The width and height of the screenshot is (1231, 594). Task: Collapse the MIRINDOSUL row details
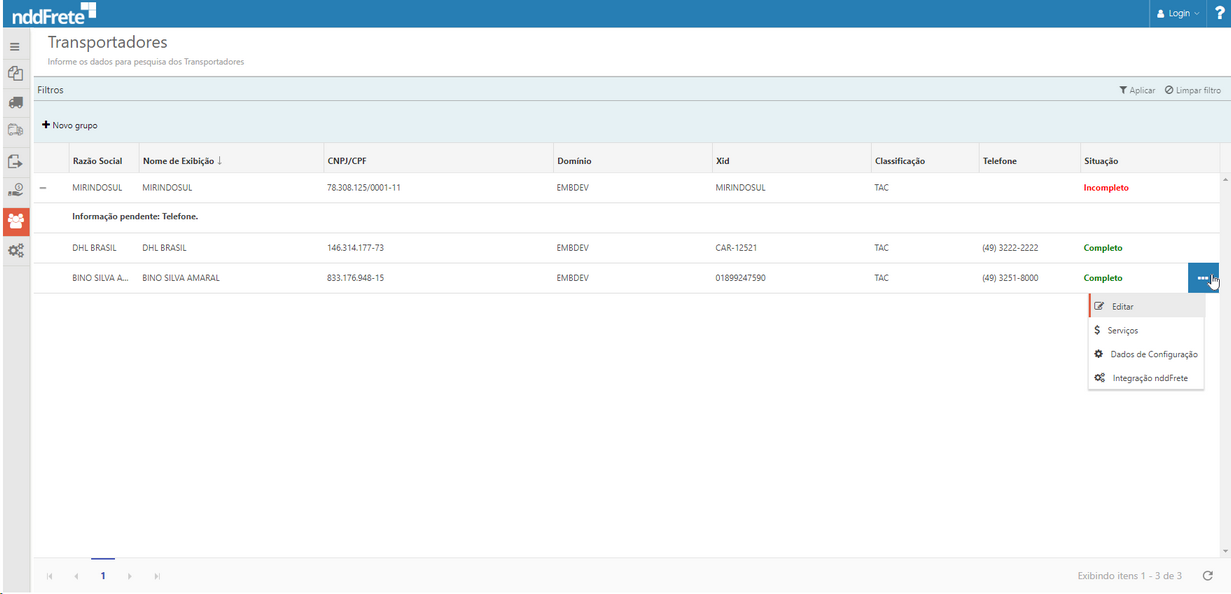[x=43, y=188]
